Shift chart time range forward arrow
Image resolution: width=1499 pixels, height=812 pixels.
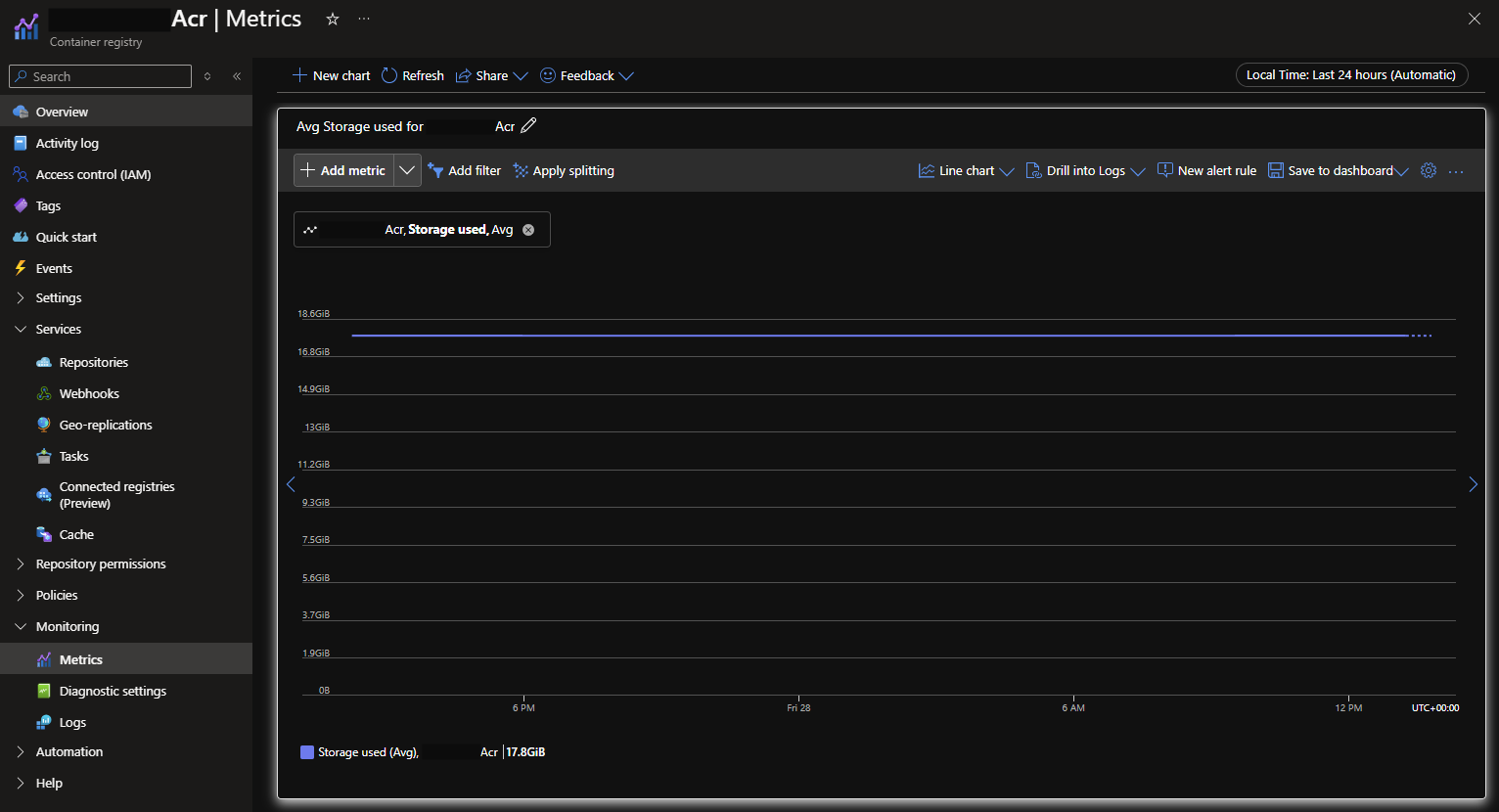tap(1473, 484)
